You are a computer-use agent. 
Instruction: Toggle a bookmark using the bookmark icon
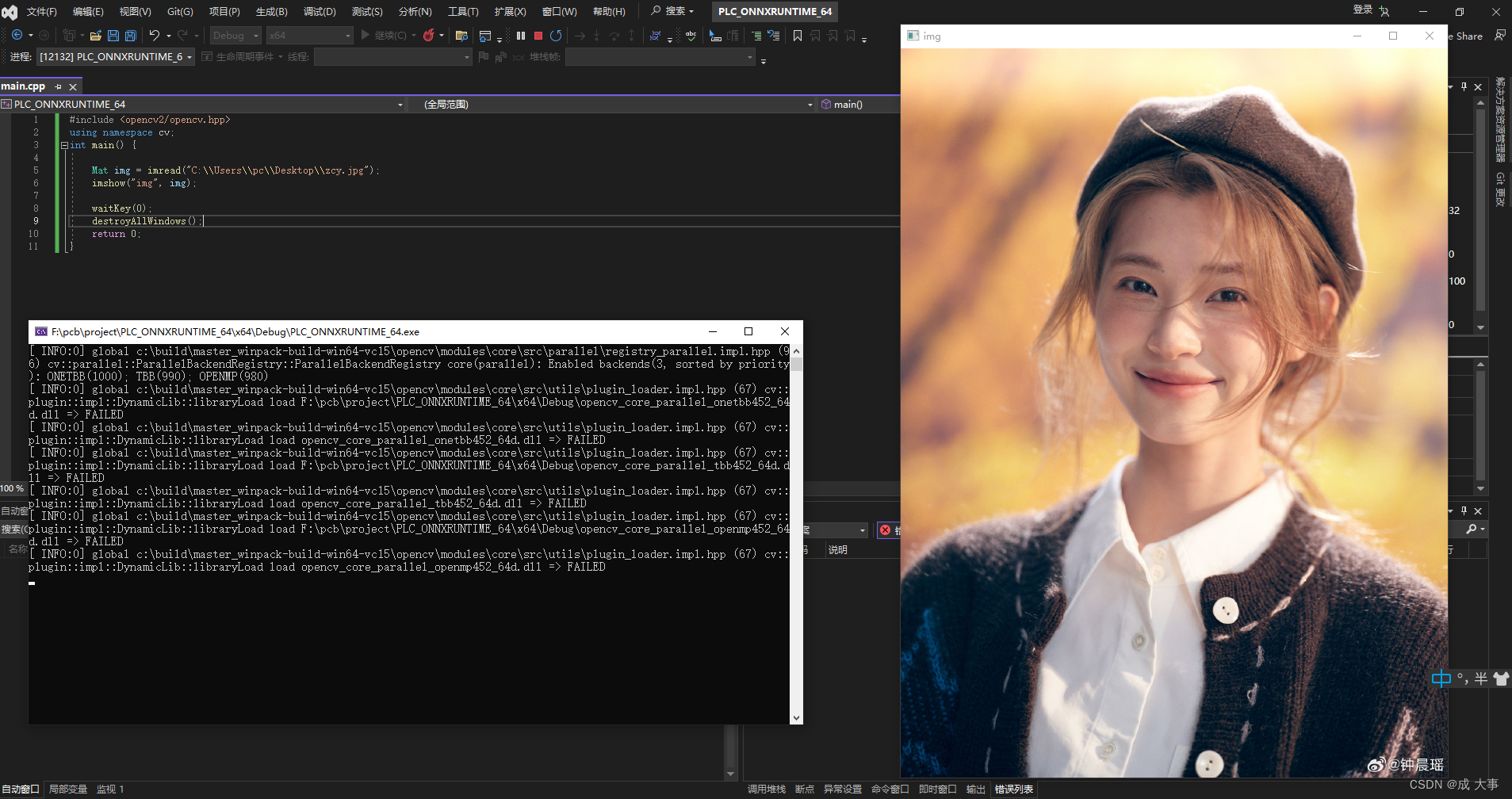[x=797, y=35]
